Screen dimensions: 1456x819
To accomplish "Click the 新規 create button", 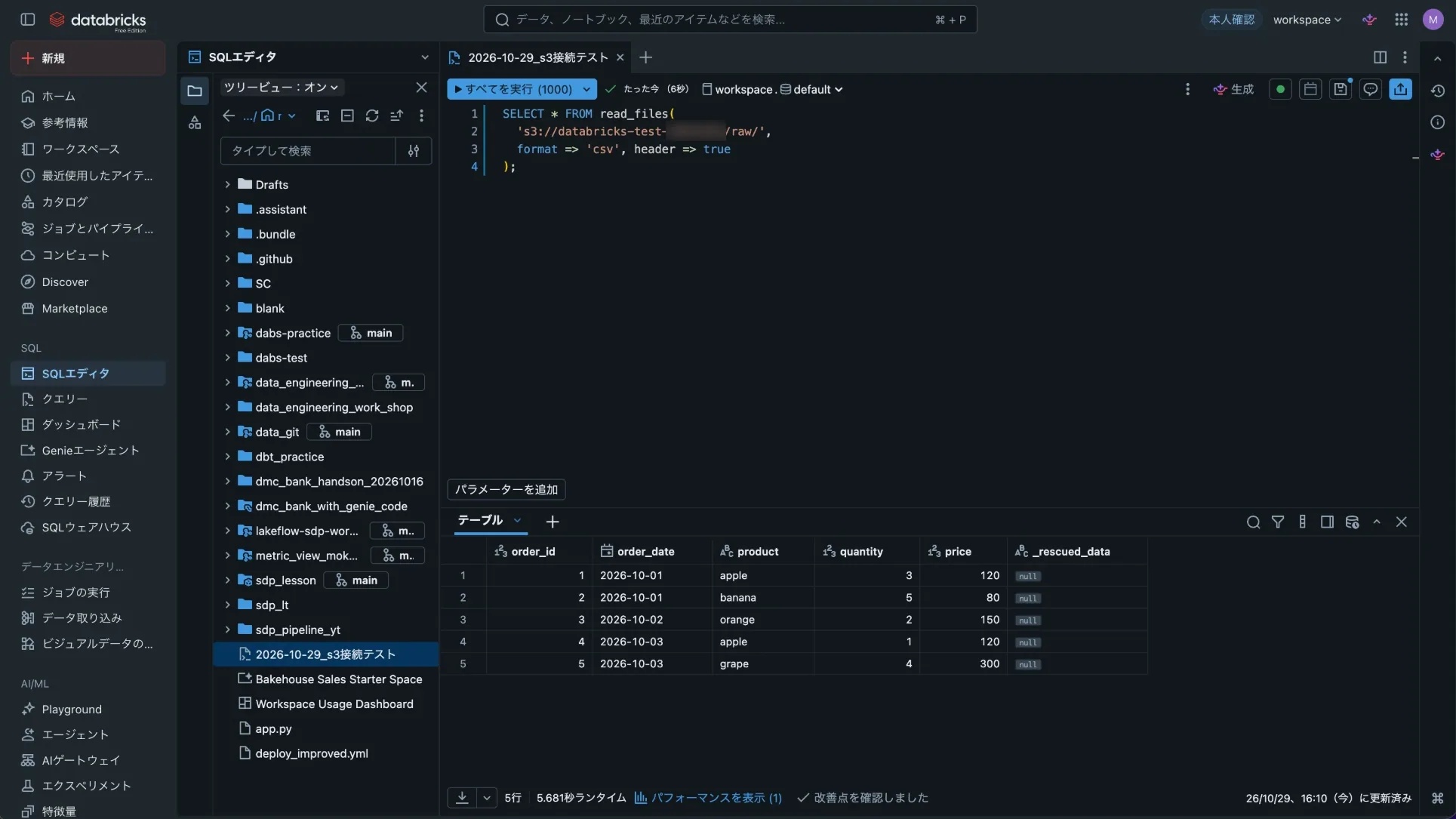I will 88,58.
